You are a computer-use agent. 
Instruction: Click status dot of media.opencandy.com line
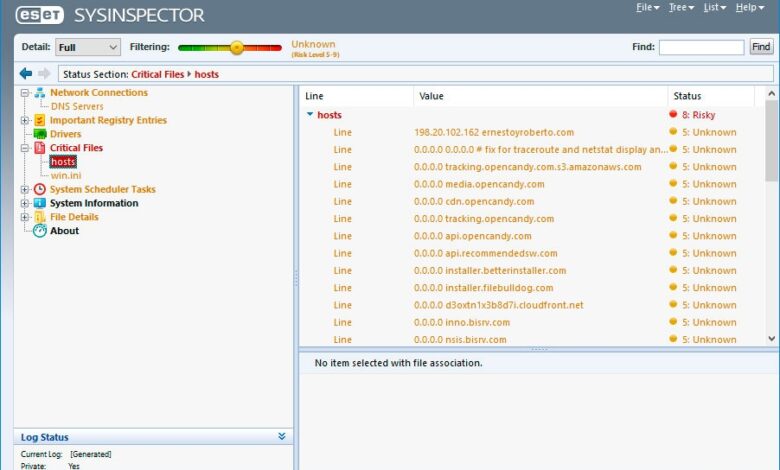pos(673,184)
